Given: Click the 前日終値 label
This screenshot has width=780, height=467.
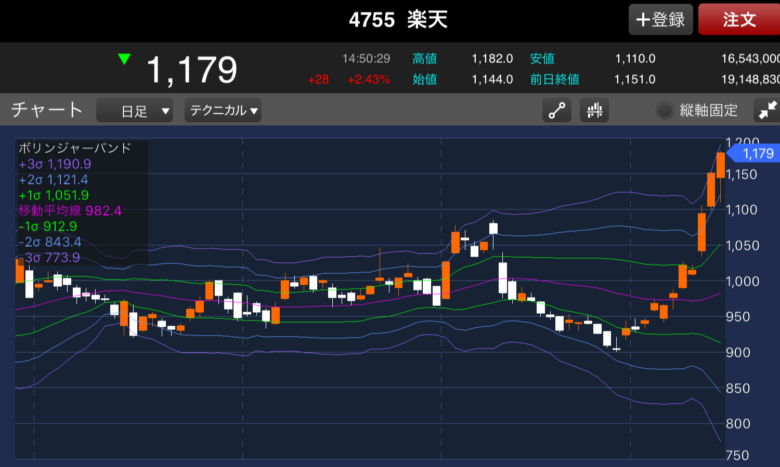Looking at the screenshot, I should click(x=555, y=80).
